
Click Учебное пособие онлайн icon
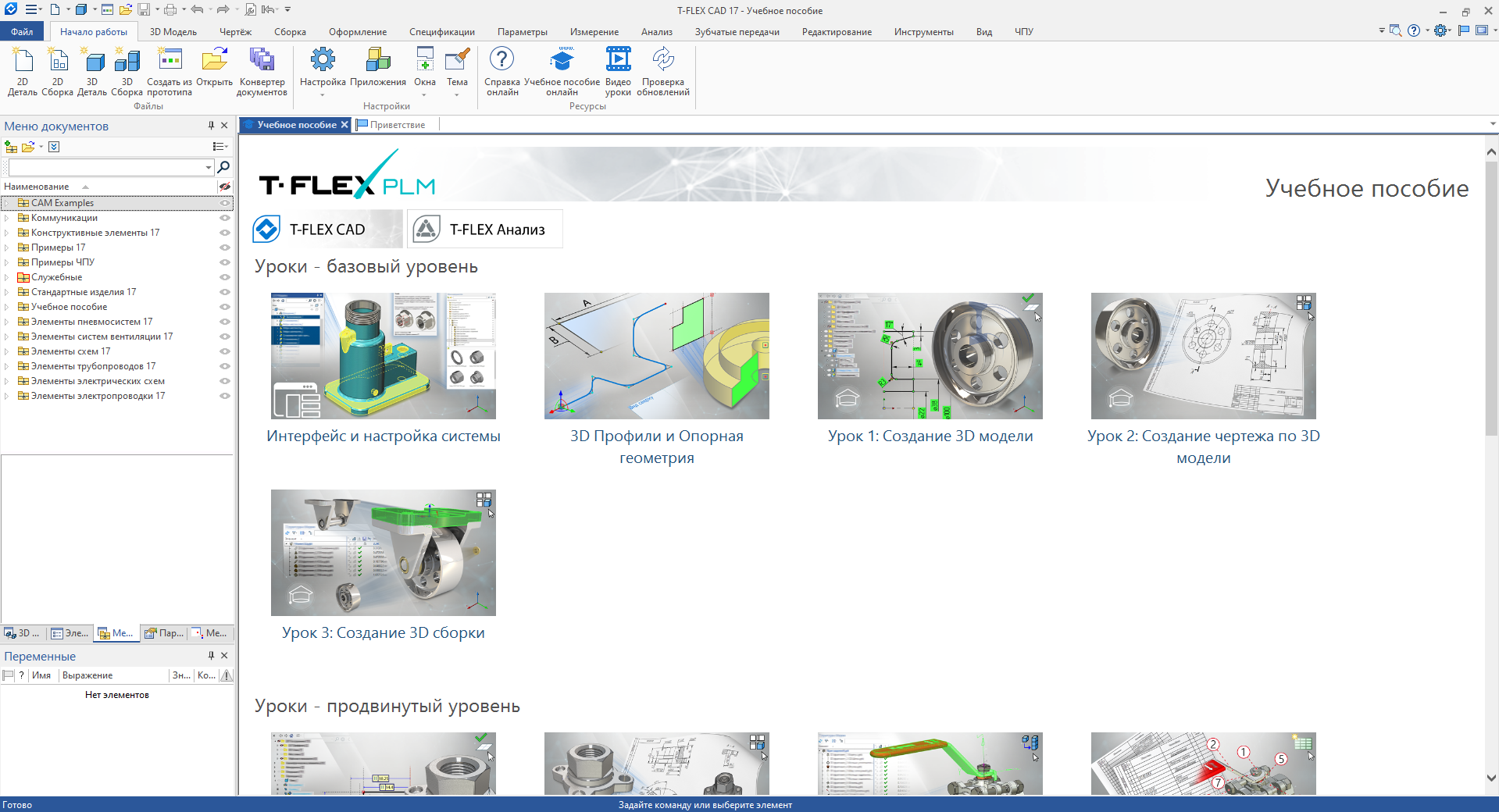pos(562,71)
